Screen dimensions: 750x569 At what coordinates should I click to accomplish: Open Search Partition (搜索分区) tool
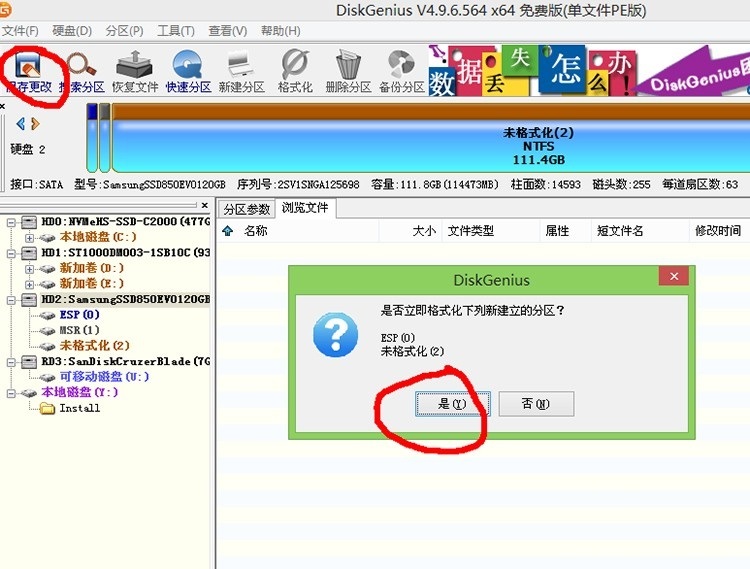[x=81, y=72]
